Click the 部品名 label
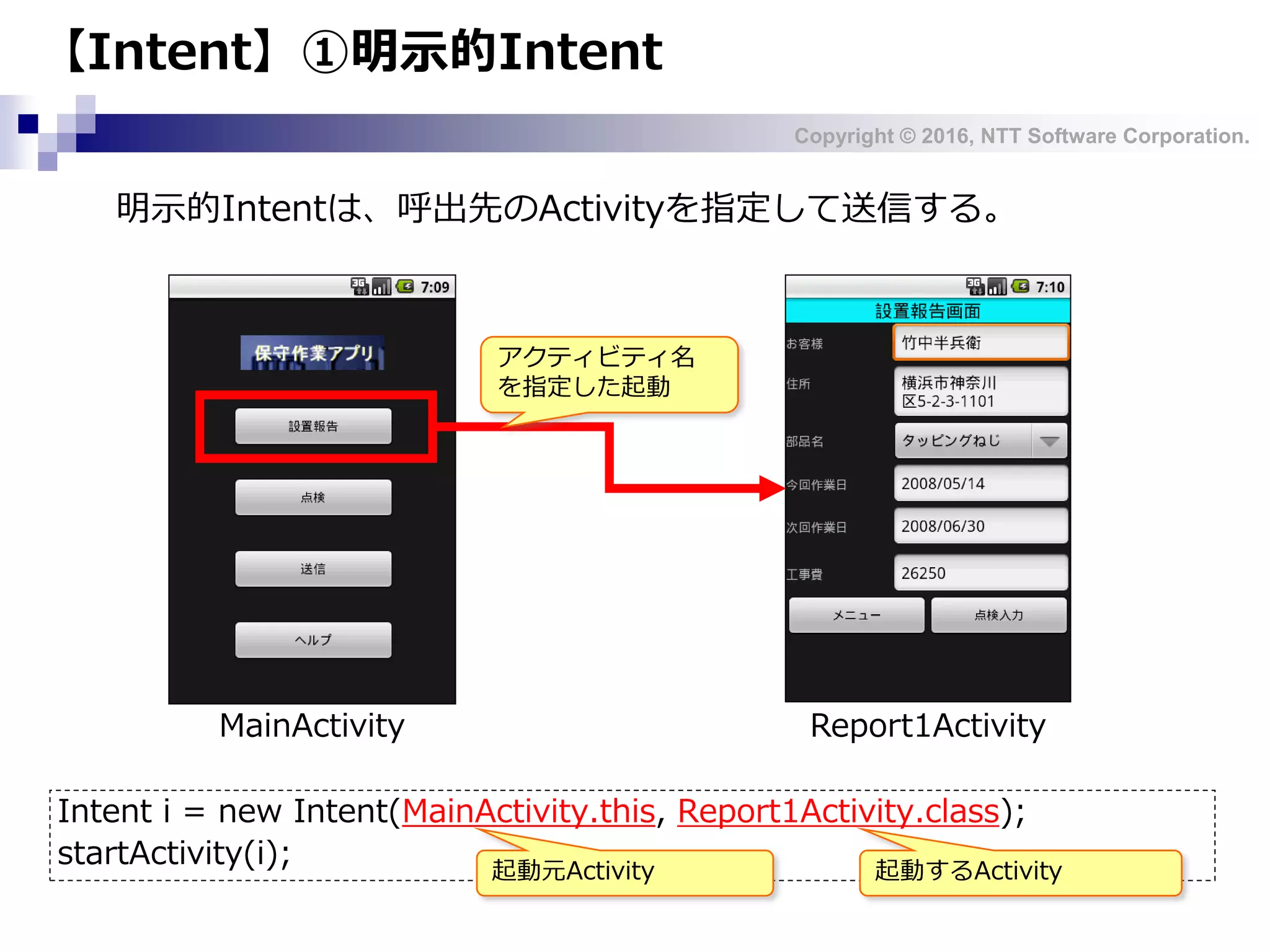 (x=804, y=441)
